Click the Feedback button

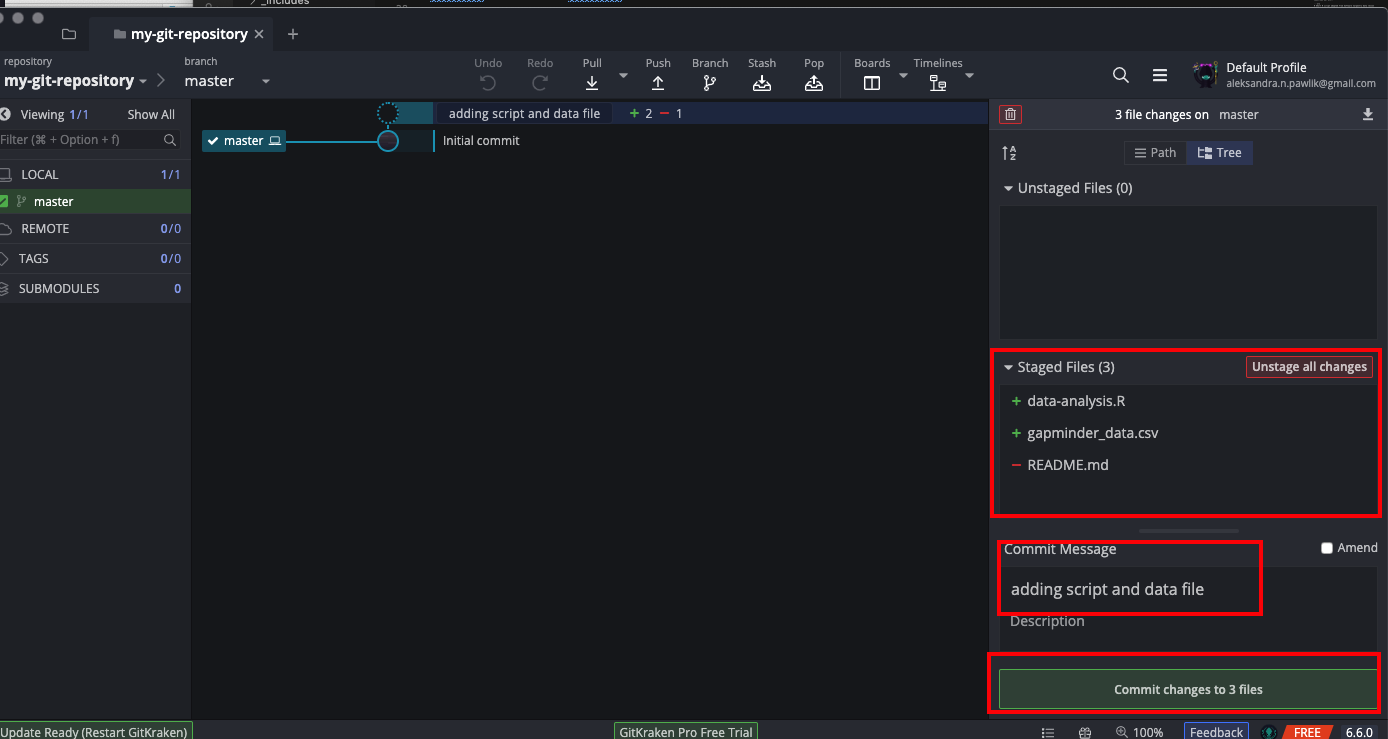pyautogui.click(x=1217, y=732)
